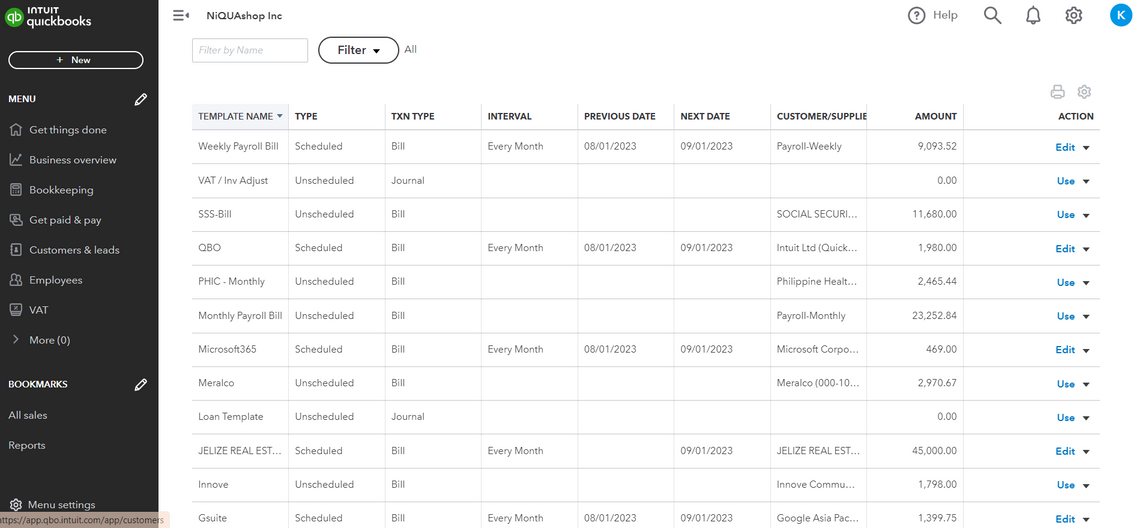Expand action arrow for Meralco row
The width and height of the screenshot is (1133, 528).
[x=1086, y=384]
